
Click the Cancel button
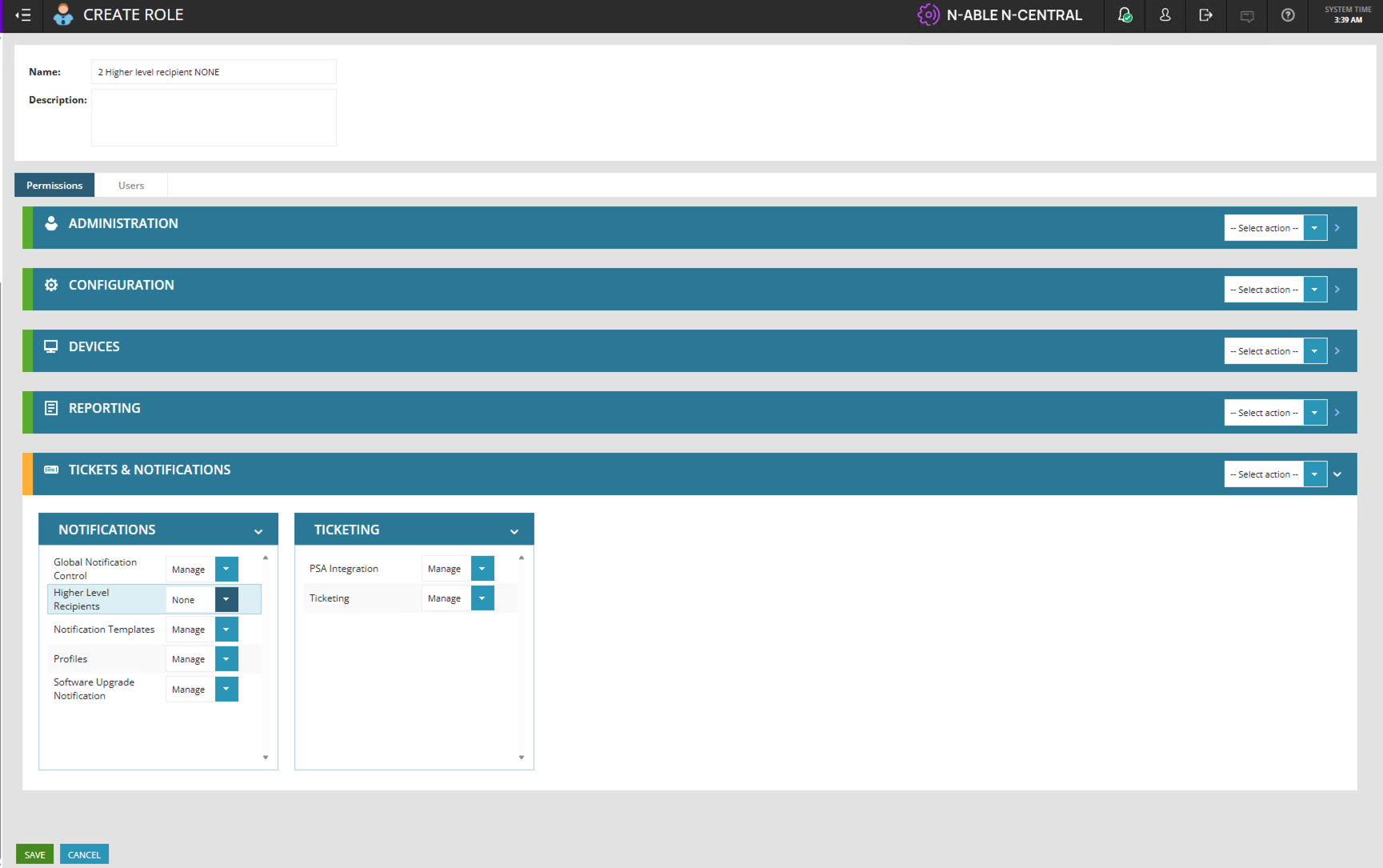(84, 854)
